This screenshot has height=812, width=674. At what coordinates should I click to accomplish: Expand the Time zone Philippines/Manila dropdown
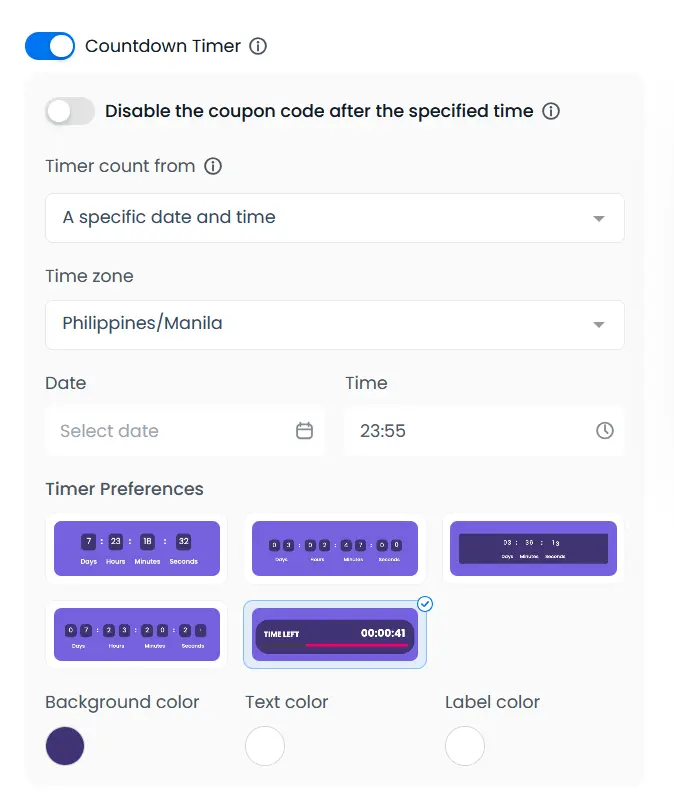coord(335,325)
